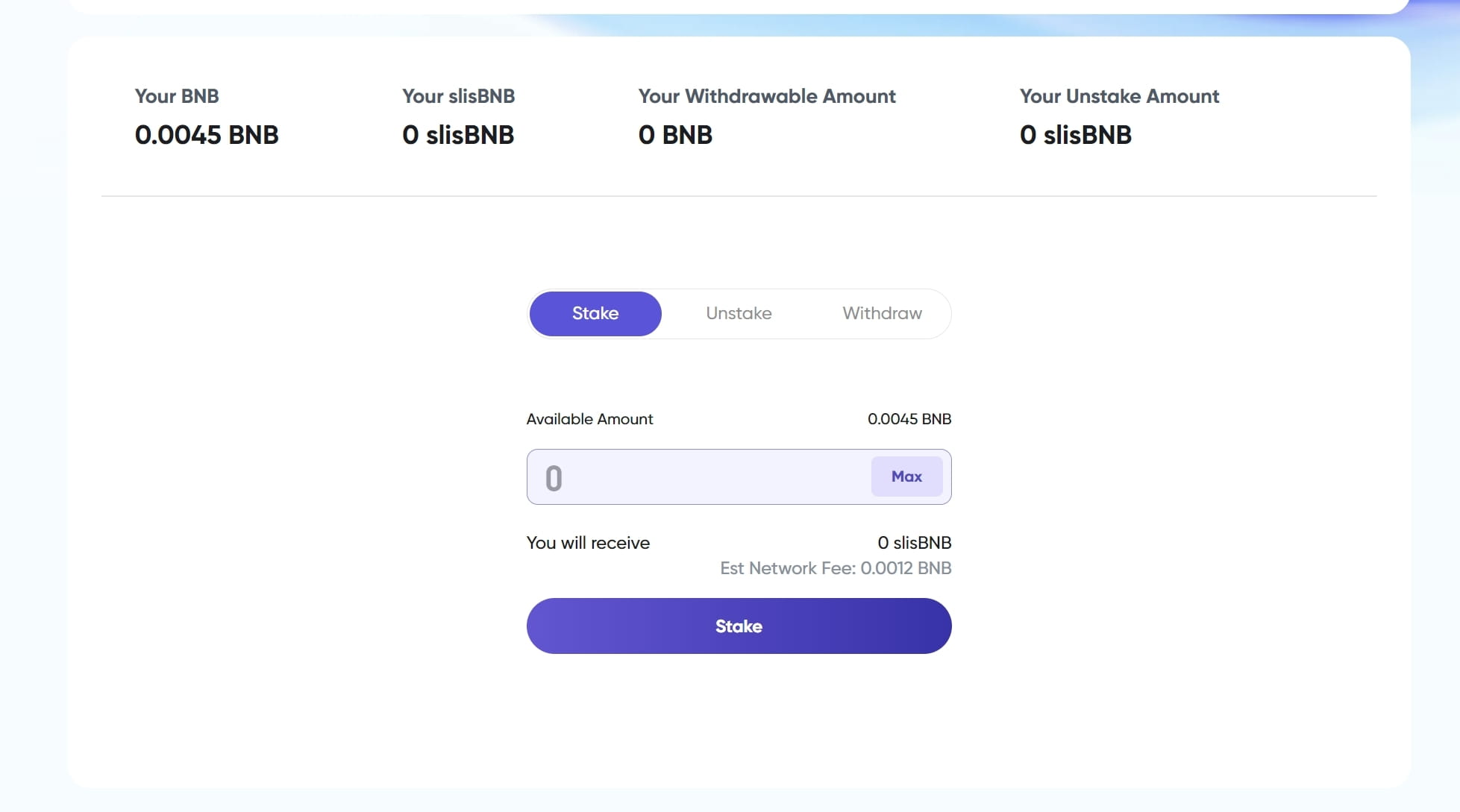Click the Available Amount label
Viewport: 1460px width, 812px height.
point(589,419)
